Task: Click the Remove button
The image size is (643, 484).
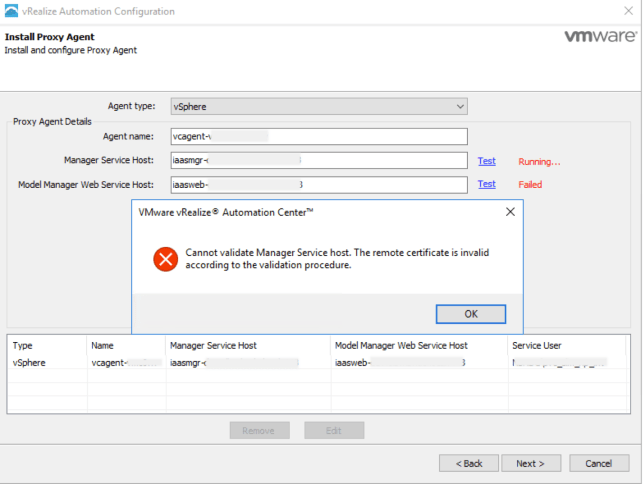Action: point(260,431)
